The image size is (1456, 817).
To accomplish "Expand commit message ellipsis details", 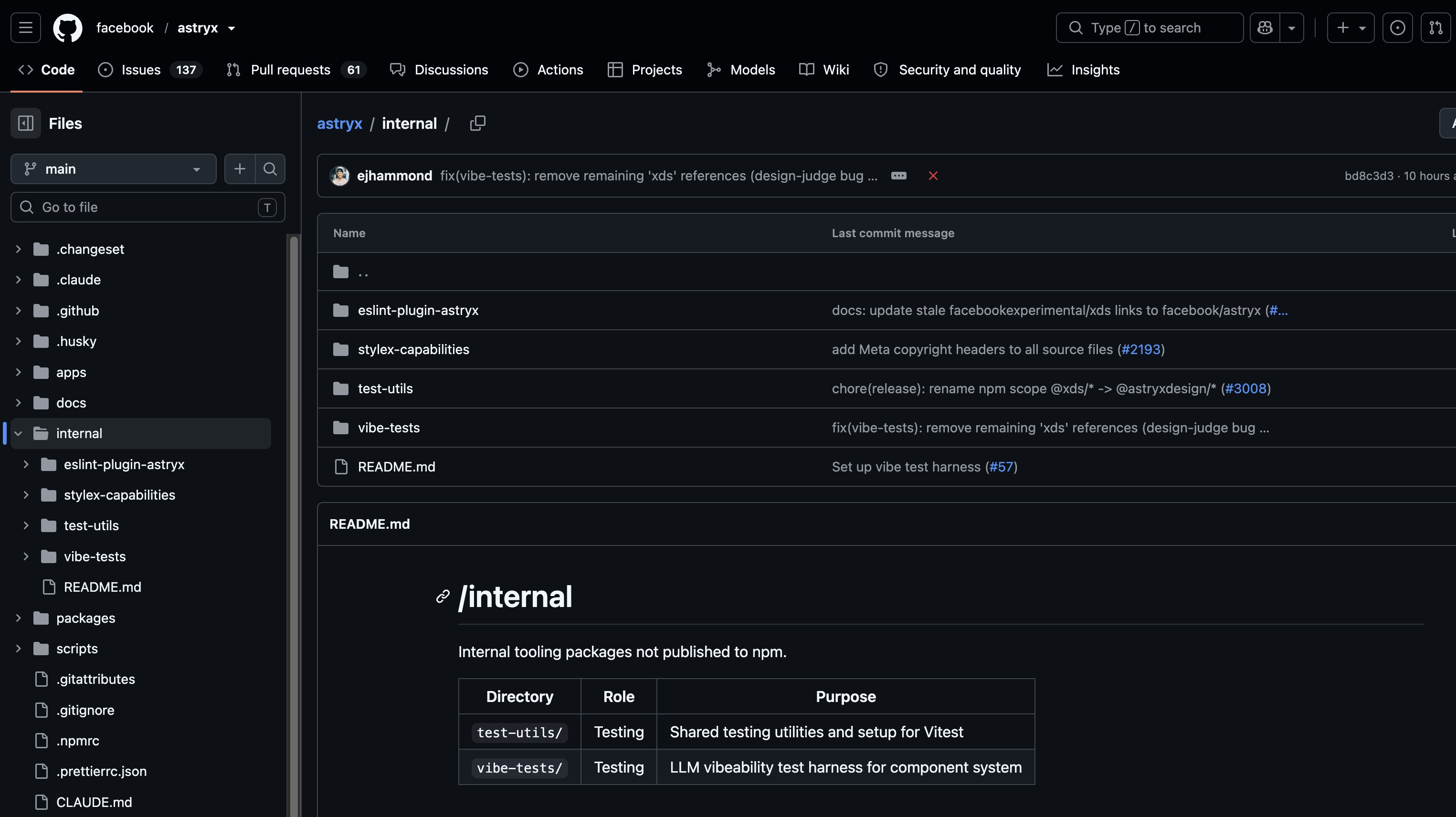I will point(899,176).
